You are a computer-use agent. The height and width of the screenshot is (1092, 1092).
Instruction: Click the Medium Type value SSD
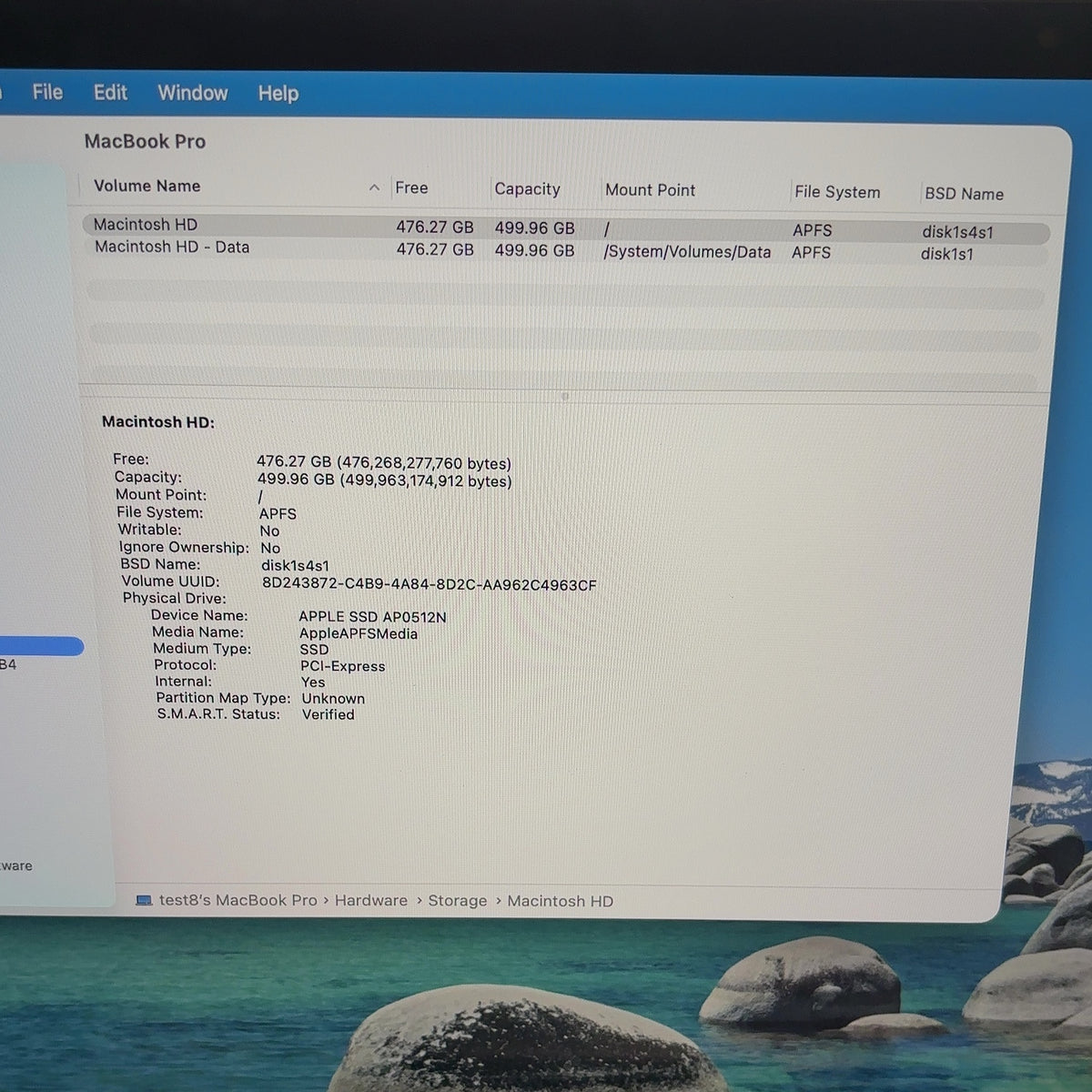point(315,650)
